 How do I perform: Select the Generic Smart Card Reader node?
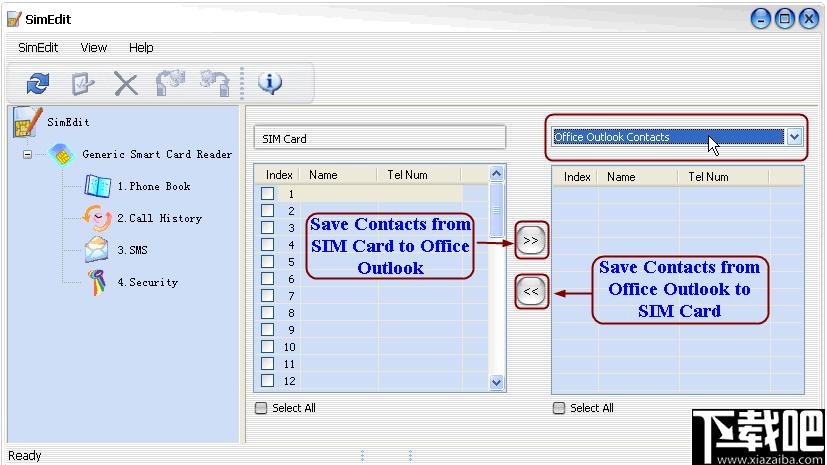tap(157, 154)
